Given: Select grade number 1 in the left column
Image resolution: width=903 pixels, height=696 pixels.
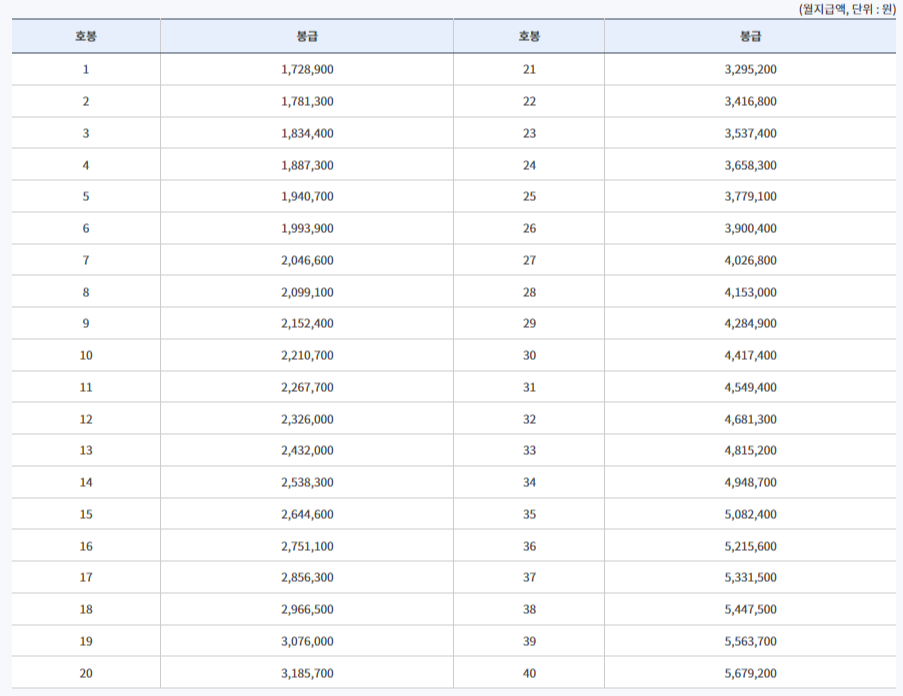Looking at the screenshot, I should pos(85,69).
